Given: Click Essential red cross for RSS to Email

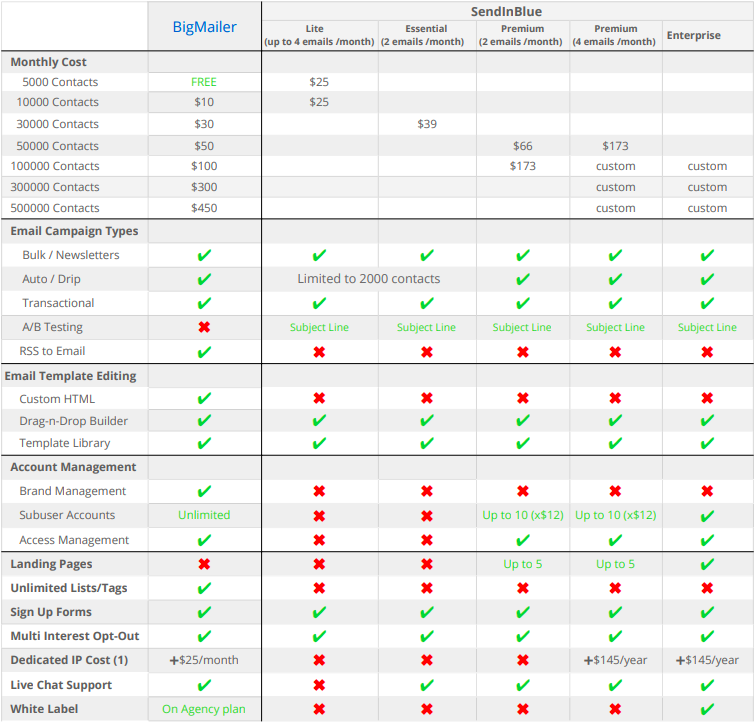Looking at the screenshot, I should 427,352.
